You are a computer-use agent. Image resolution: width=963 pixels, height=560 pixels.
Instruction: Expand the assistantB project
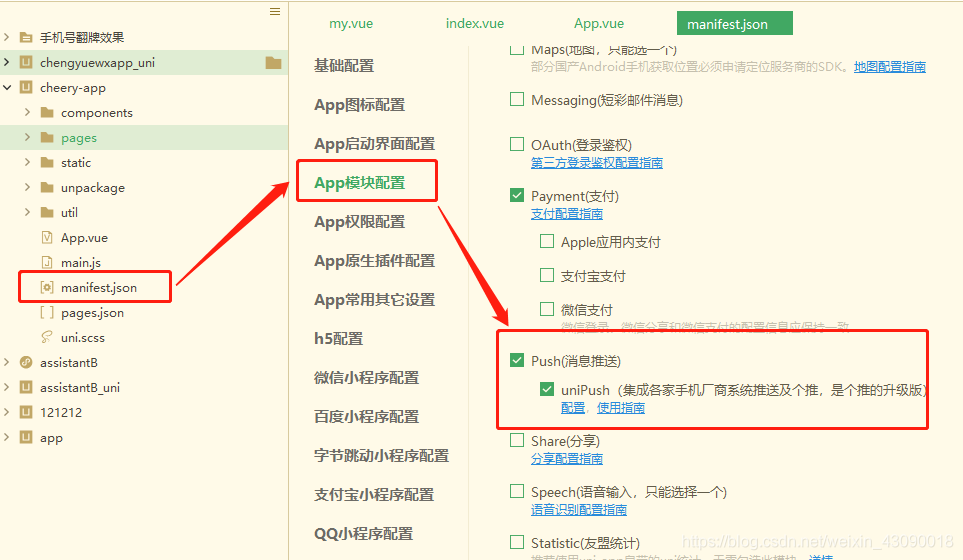pyautogui.click(x=7, y=362)
